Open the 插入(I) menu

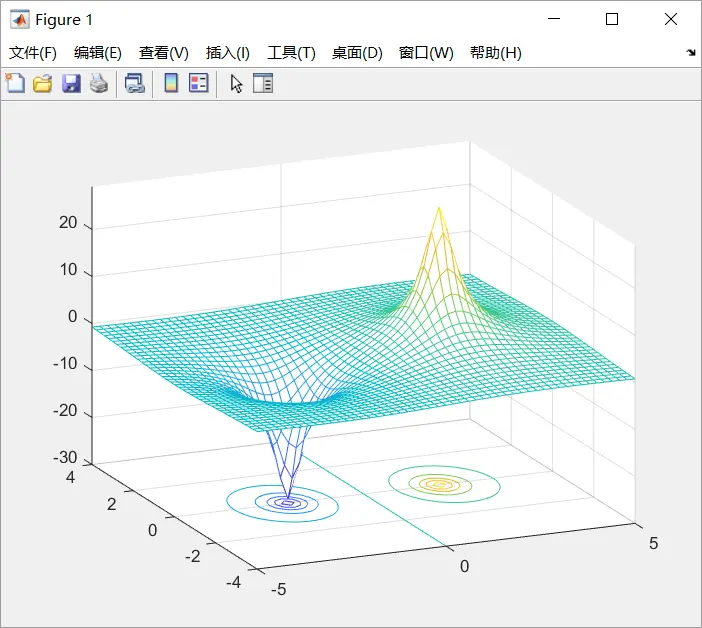[x=227, y=53]
